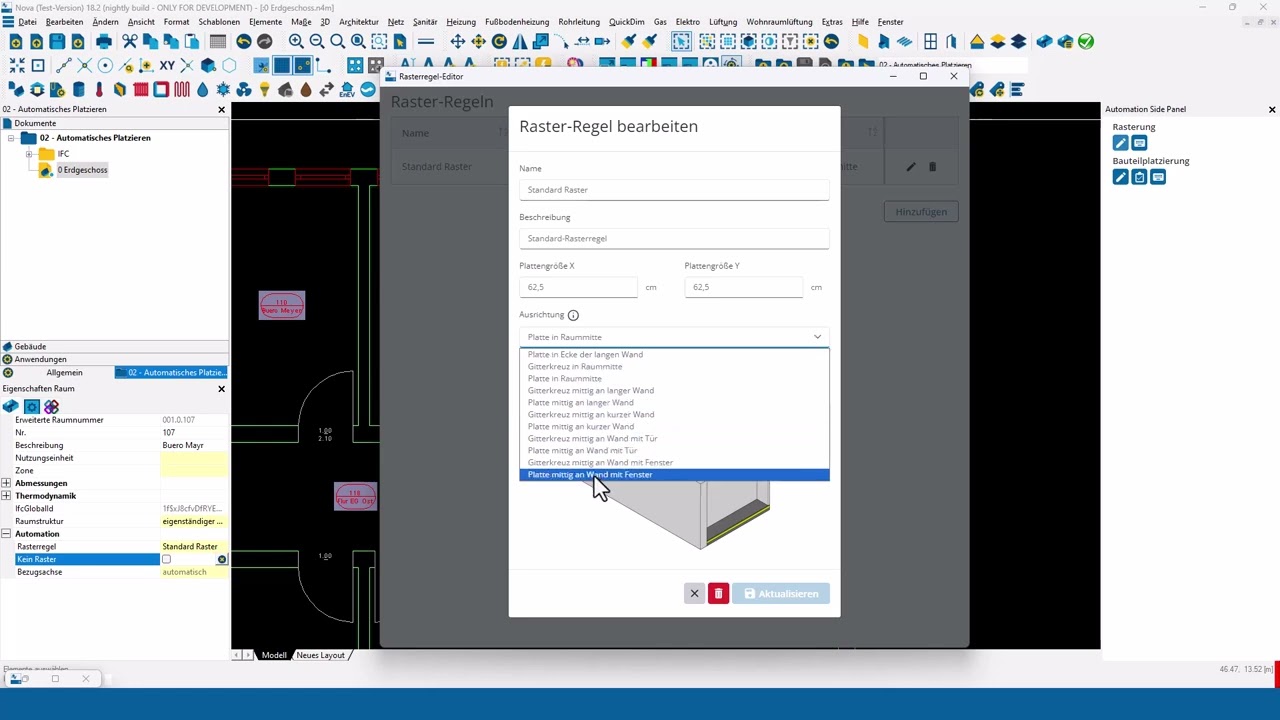Screen dimensions: 1280x720
Task: Open the Ausrichtung dropdown arrow
Action: (817, 337)
